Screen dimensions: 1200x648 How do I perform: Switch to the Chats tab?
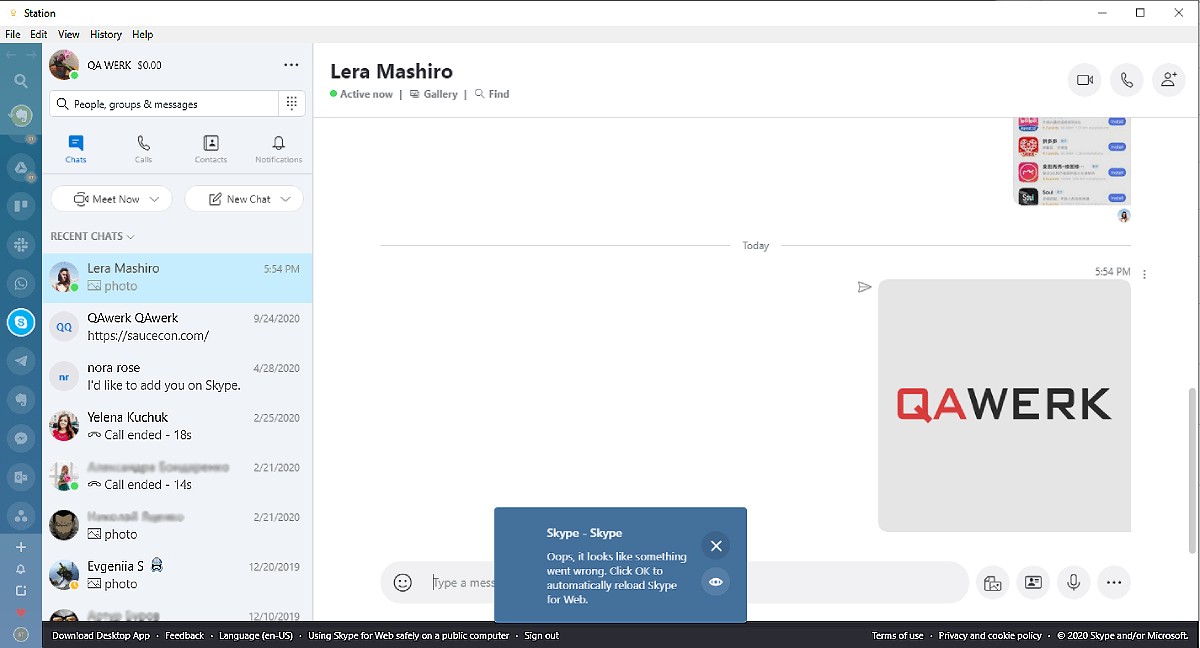[x=76, y=149]
